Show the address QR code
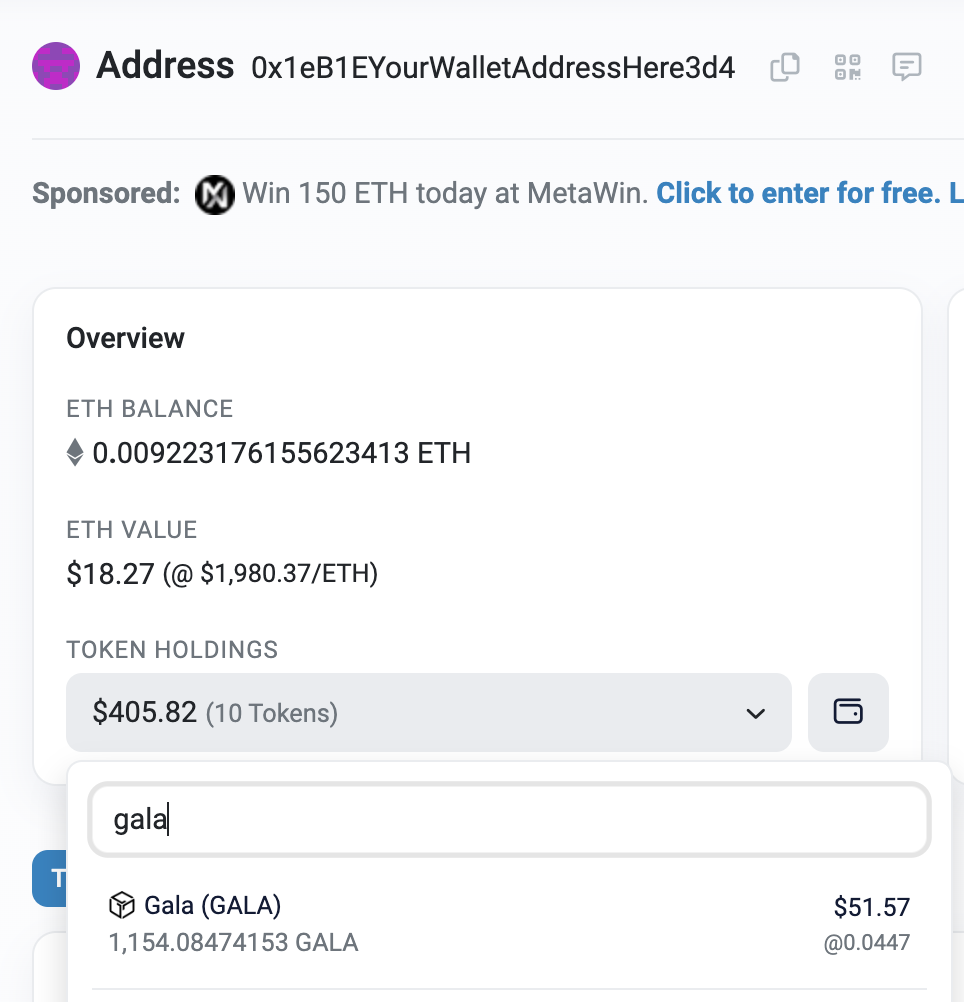964x1002 pixels. pos(848,67)
